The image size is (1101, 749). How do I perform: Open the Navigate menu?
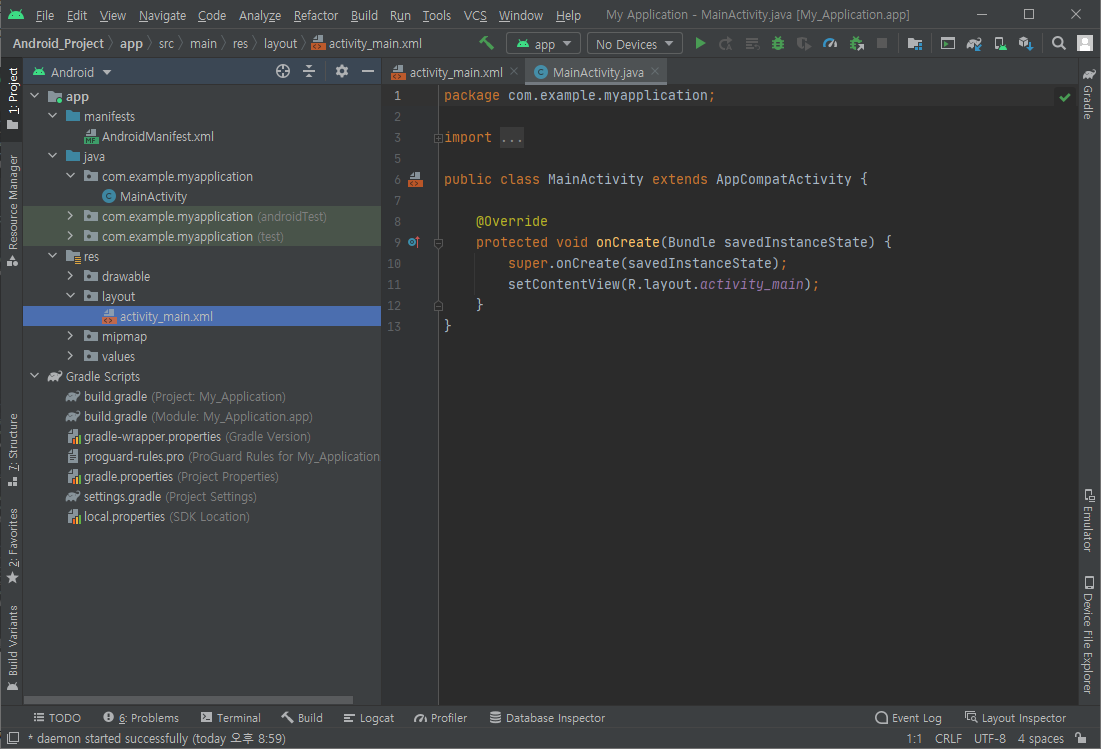(x=162, y=15)
